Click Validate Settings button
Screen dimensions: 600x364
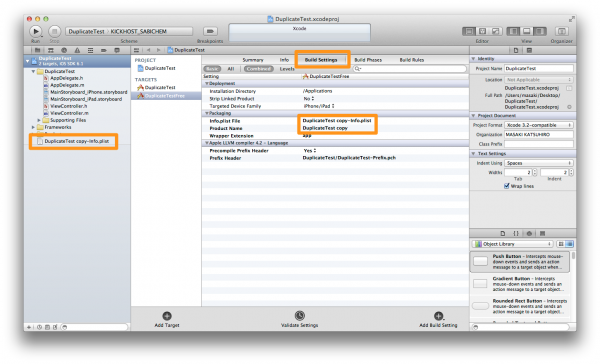tap(300, 319)
